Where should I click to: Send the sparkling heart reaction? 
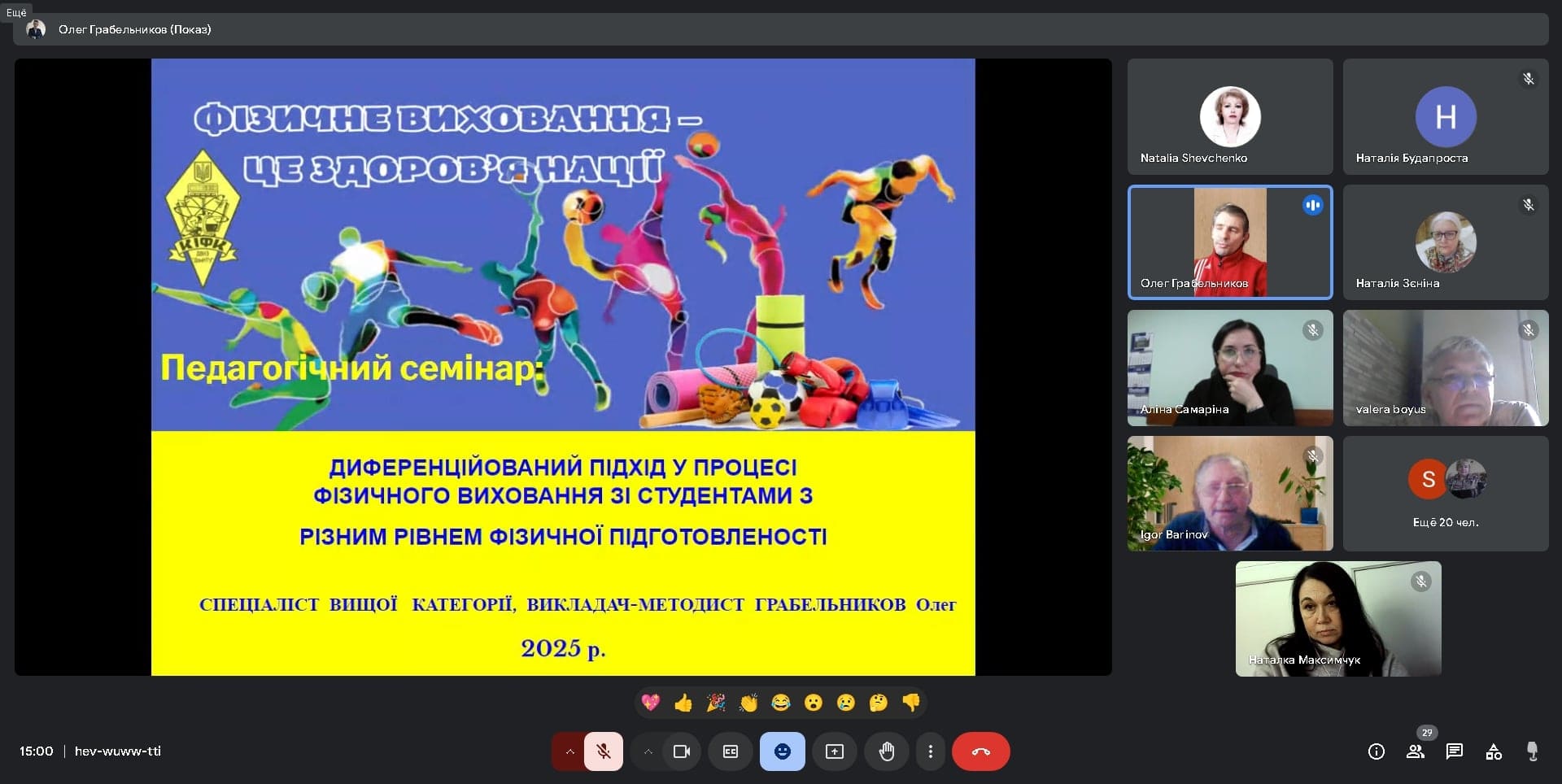point(651,703)
